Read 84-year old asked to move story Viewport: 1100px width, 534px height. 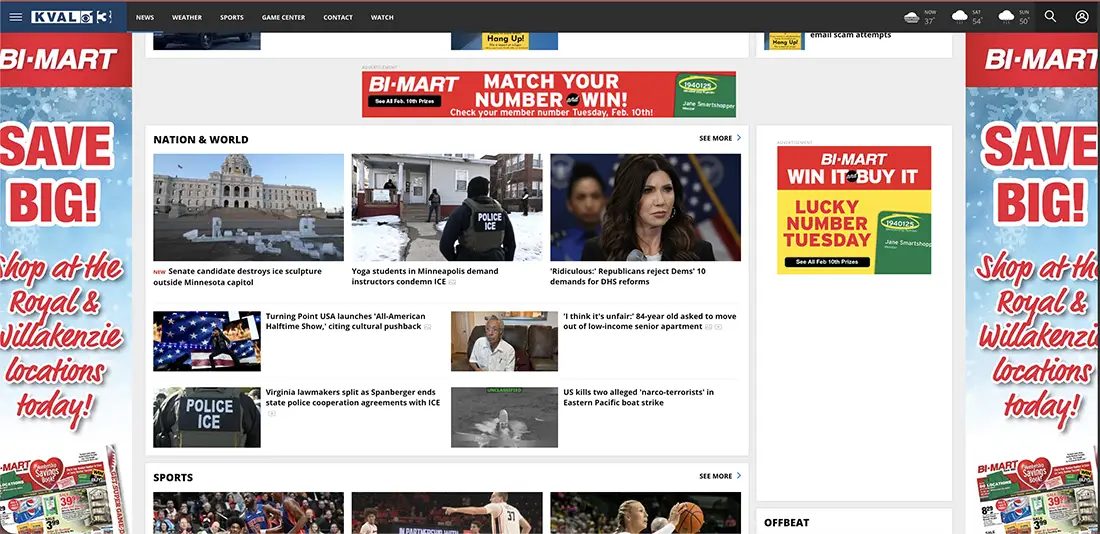[650, 321]
